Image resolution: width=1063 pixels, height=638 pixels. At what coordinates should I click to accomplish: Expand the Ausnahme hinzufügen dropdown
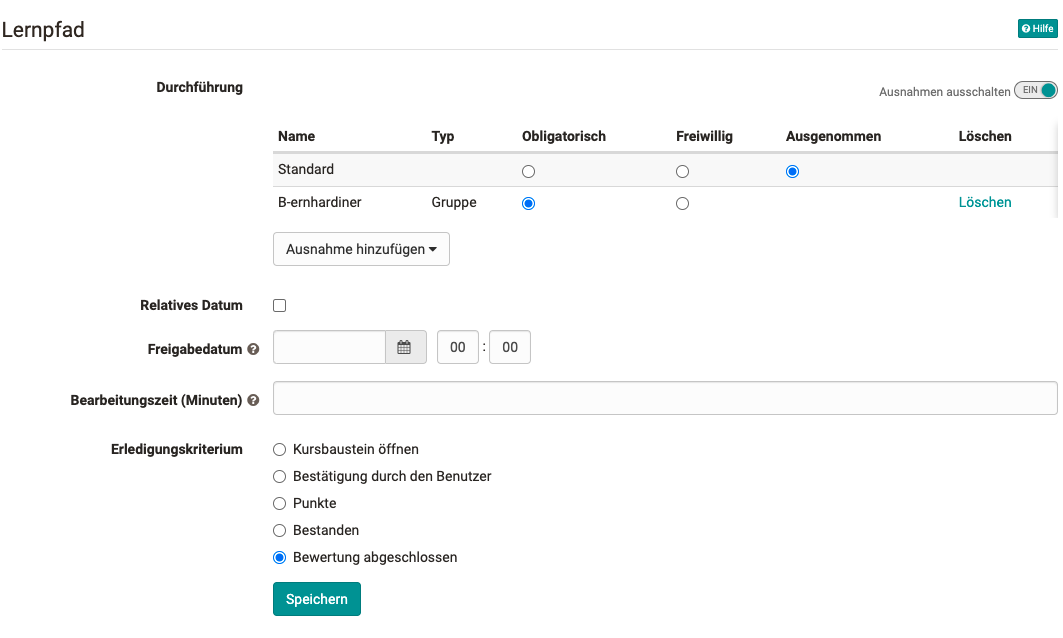click(x=361, y=249)
